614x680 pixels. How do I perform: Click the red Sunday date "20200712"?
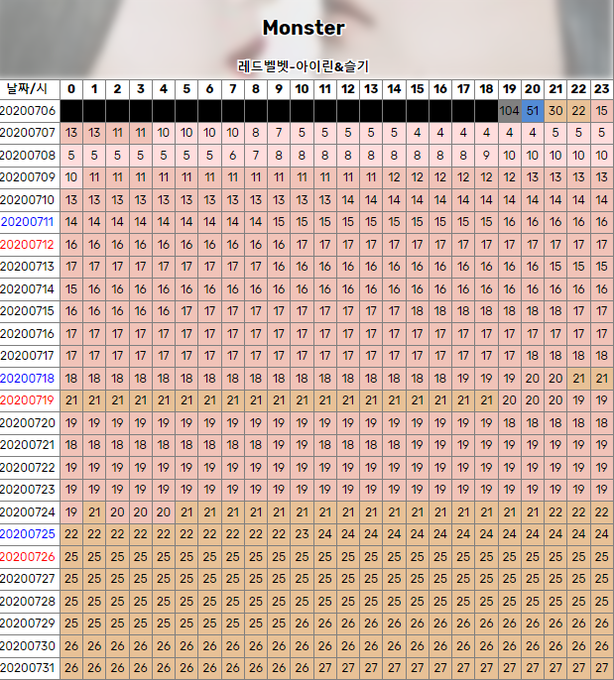tap(28, 245)
